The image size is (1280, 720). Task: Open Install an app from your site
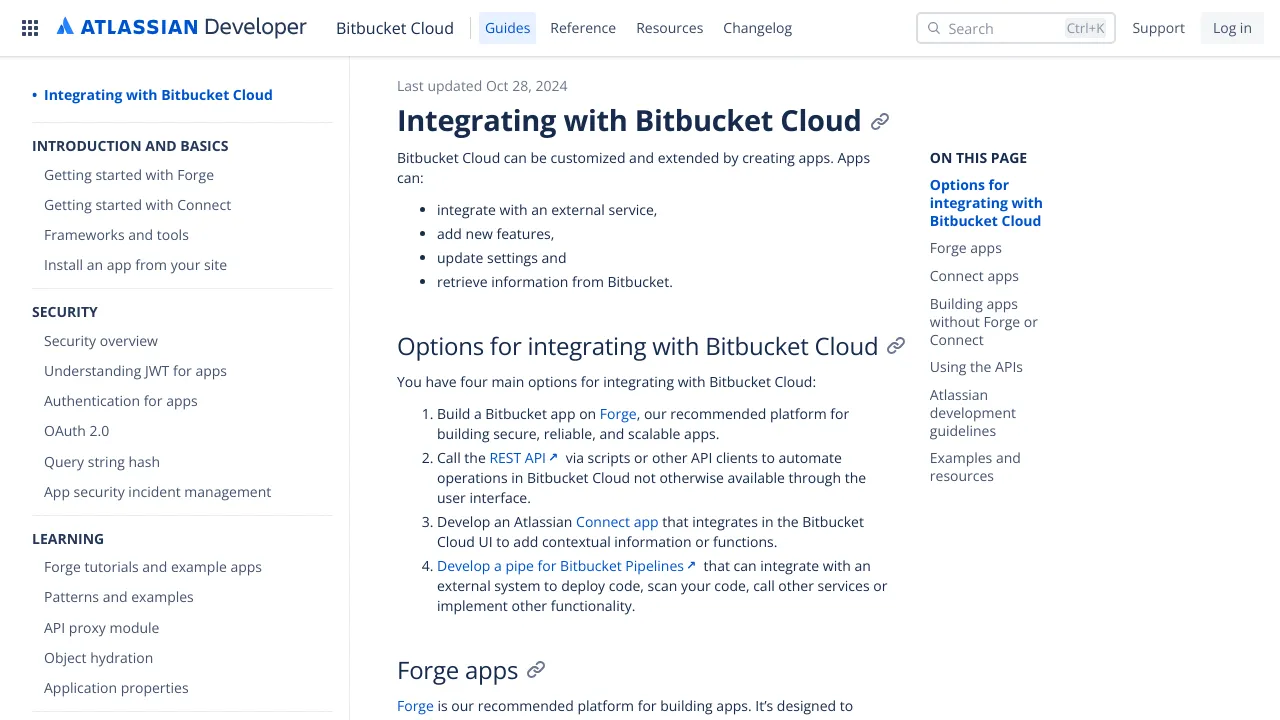(135, 265)
